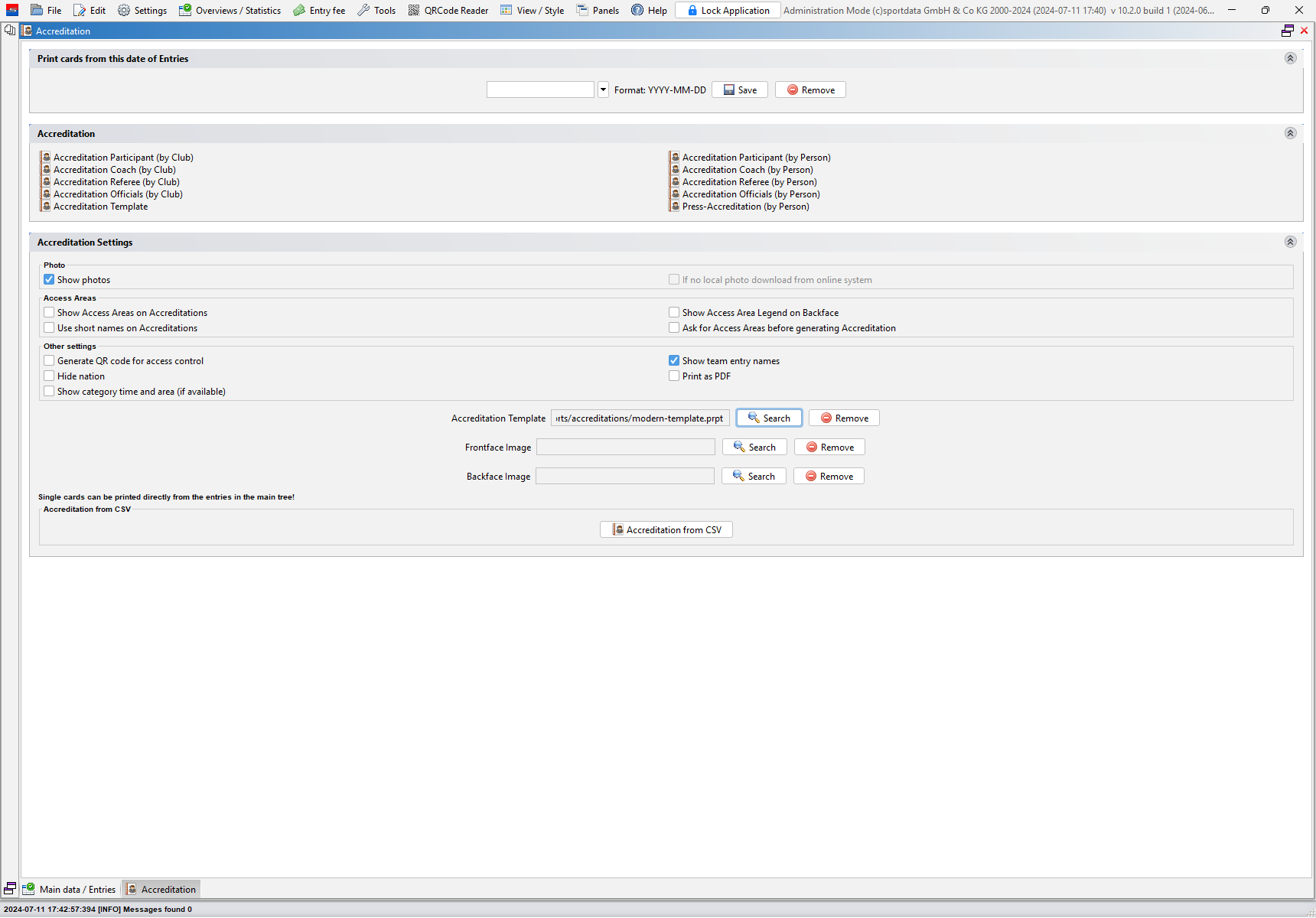Open the Settings menu
This screenshot has height=918, width=1316.
(x=142, y=10)
